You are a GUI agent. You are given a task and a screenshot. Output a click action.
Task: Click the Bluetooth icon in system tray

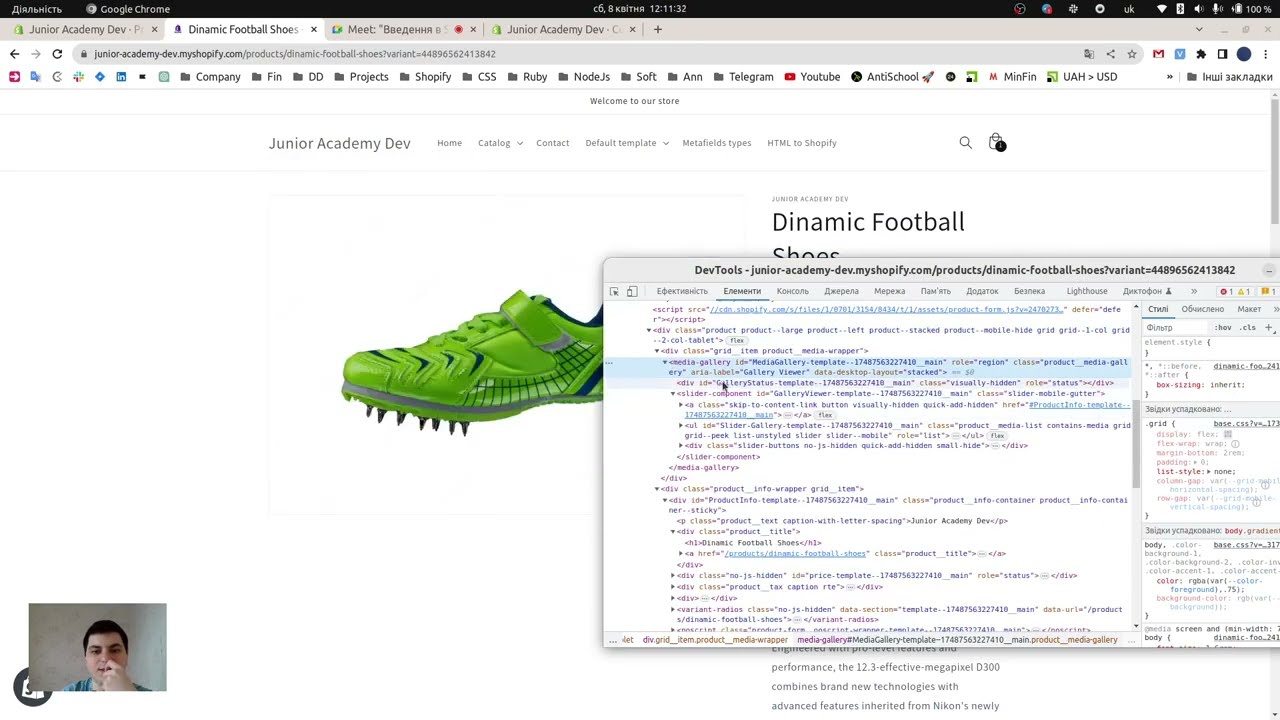point(1179,9)
